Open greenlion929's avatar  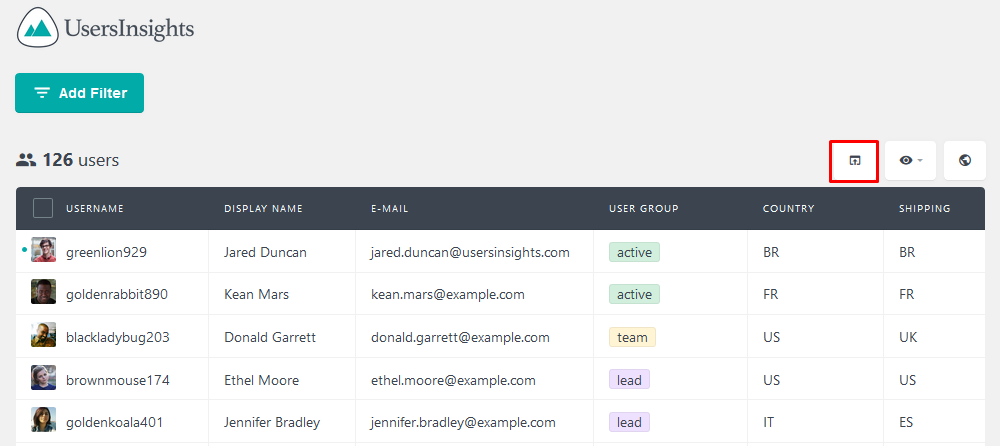point(43,249)
